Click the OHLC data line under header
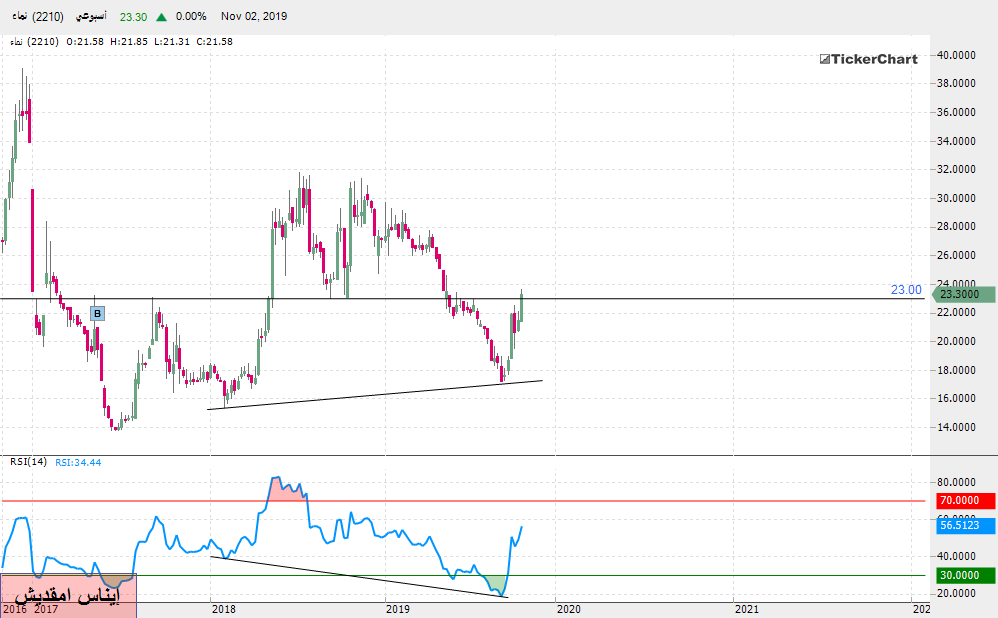Viewport: 998px width, 618px height. click(120, 41)
